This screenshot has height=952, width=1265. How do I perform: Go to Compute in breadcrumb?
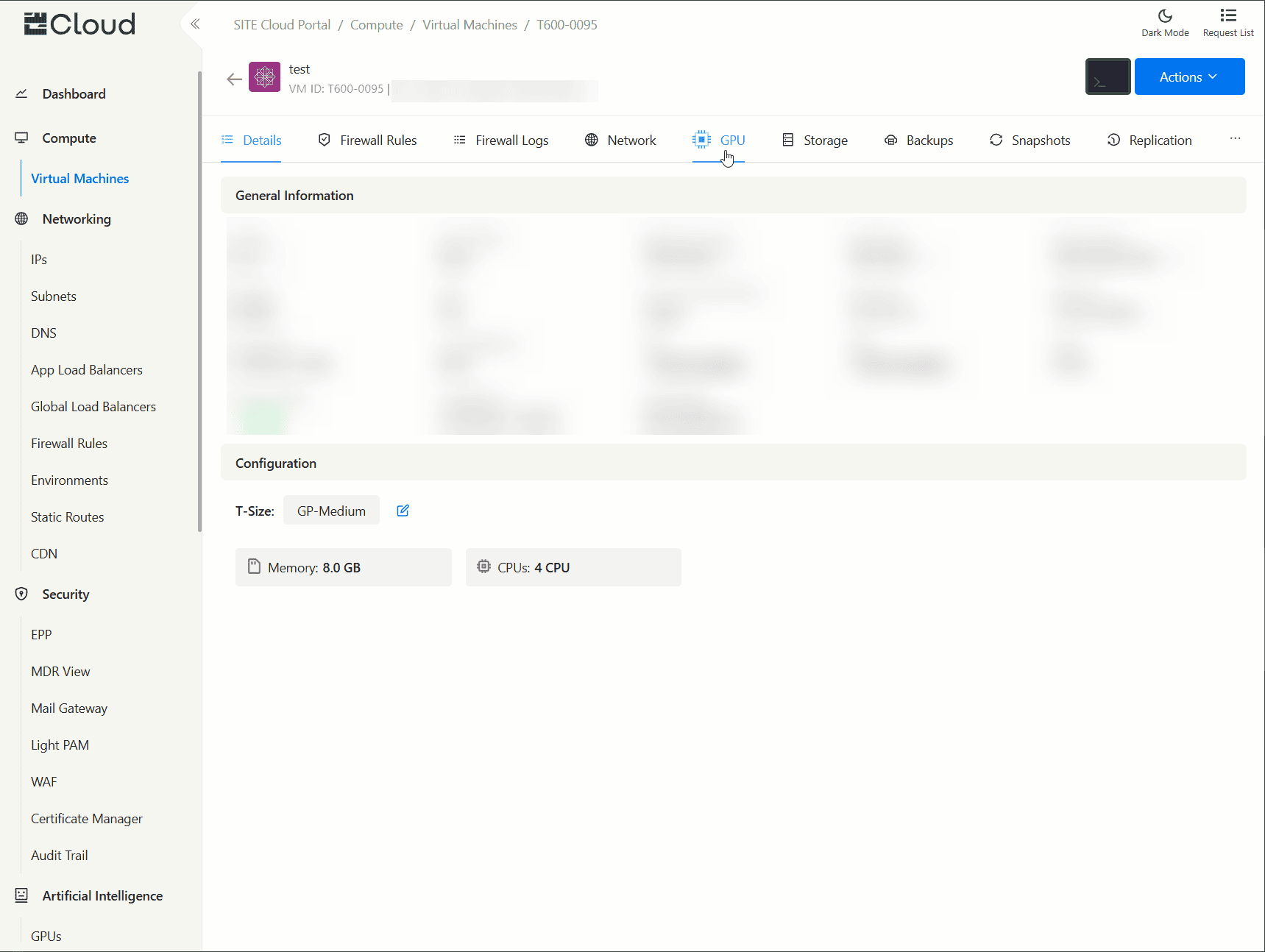376,25
